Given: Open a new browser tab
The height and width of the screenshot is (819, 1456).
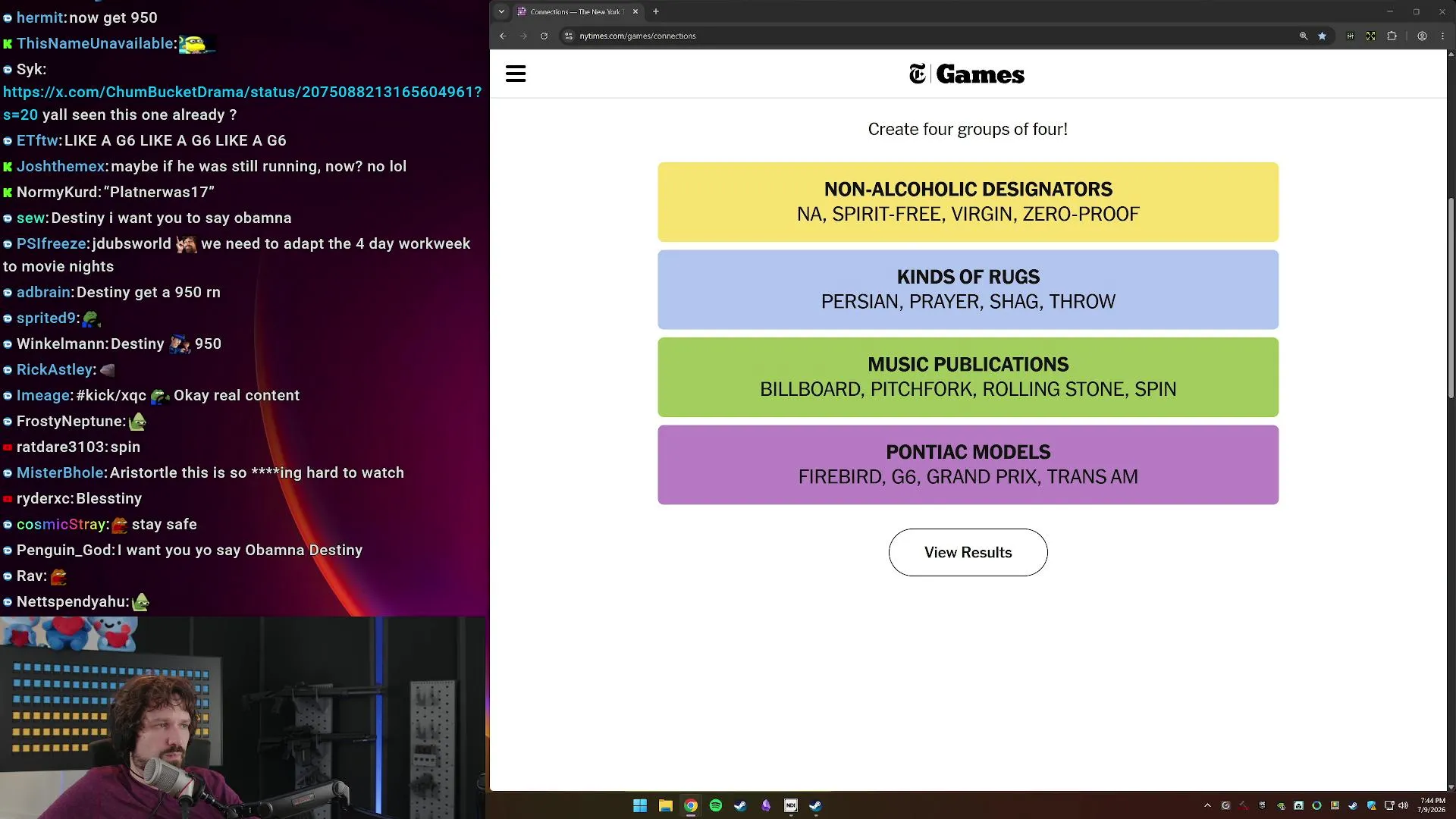Looking at the screenshot, I should point(656,11).
